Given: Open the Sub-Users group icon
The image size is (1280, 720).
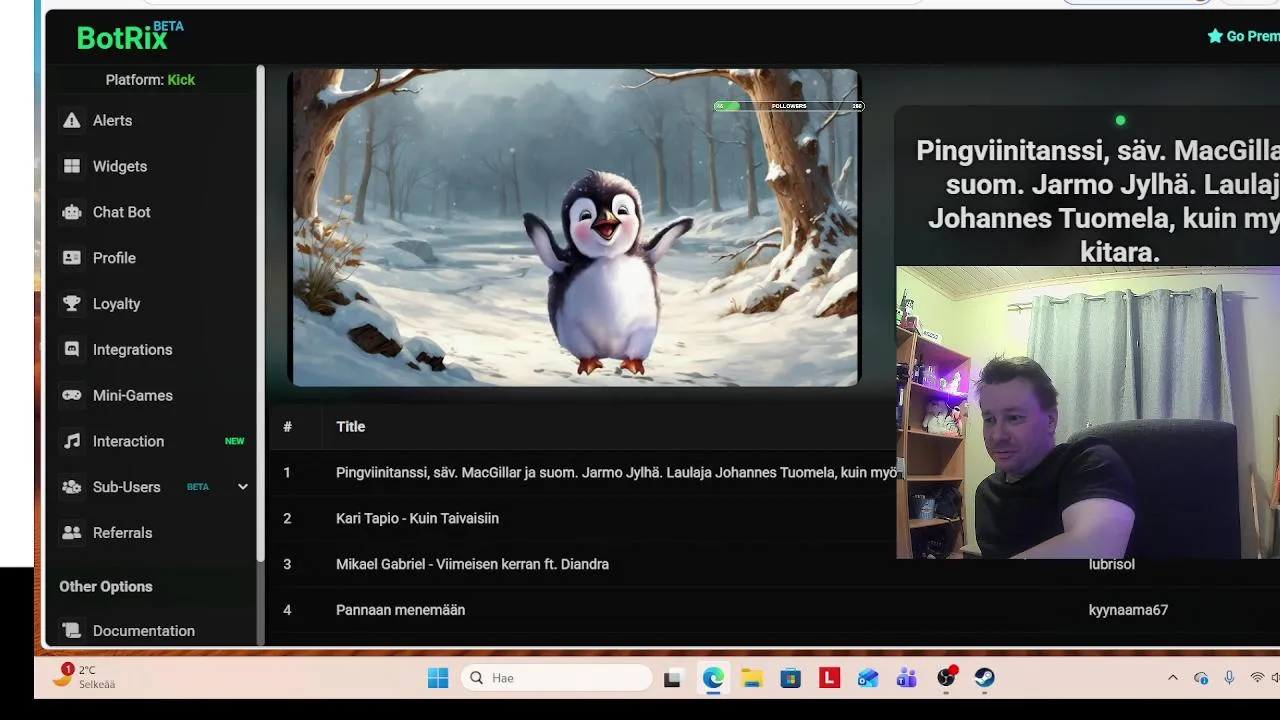Looking at the screenshot, I should (x=72, y=487).
